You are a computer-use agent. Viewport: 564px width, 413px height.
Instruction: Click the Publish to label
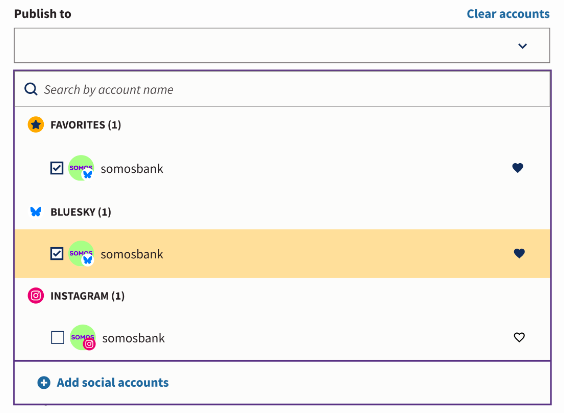pos(43,14)
